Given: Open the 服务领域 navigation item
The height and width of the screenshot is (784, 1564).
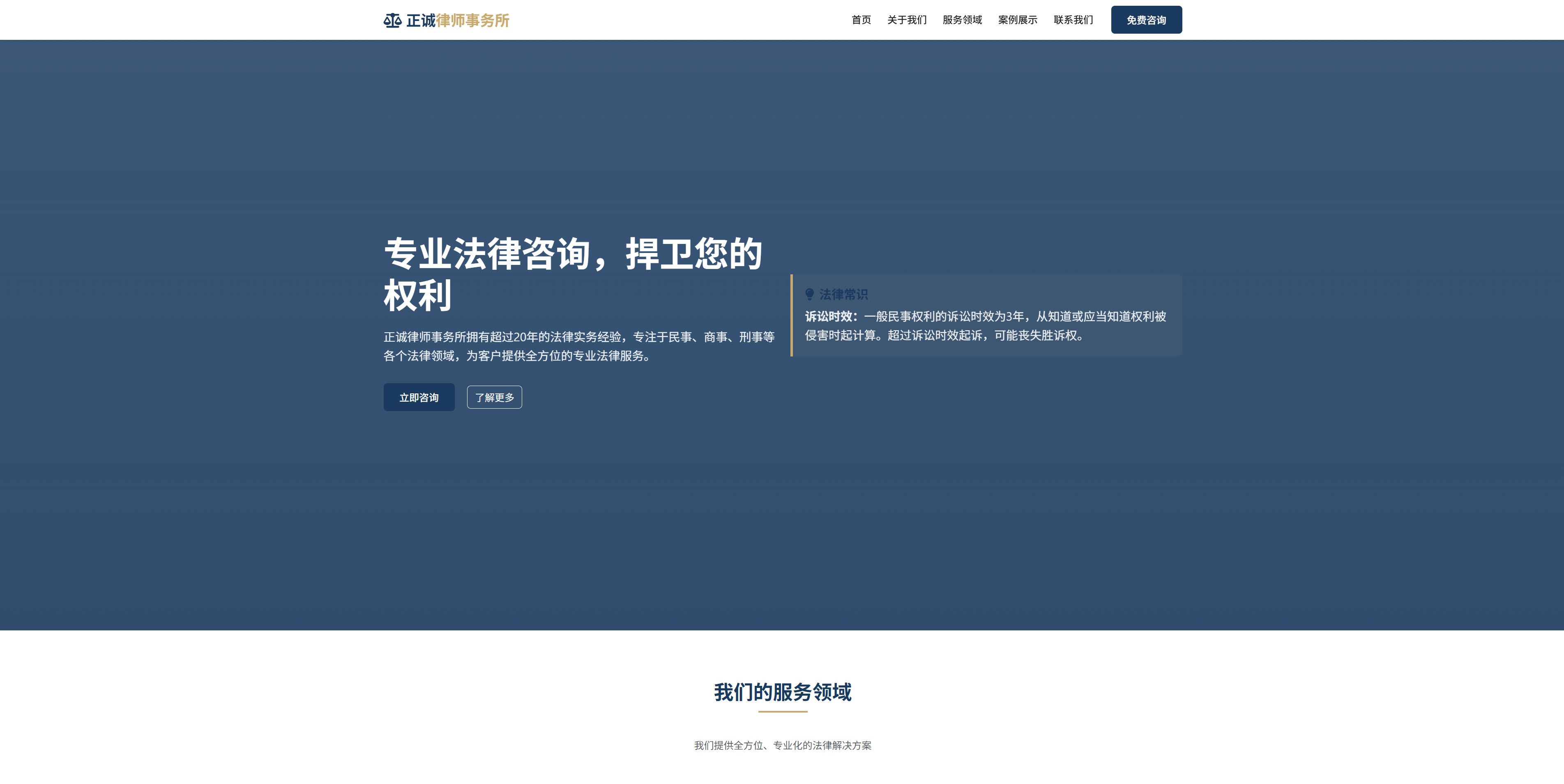Looking at the screenshot, I should (x=962, y=19).
